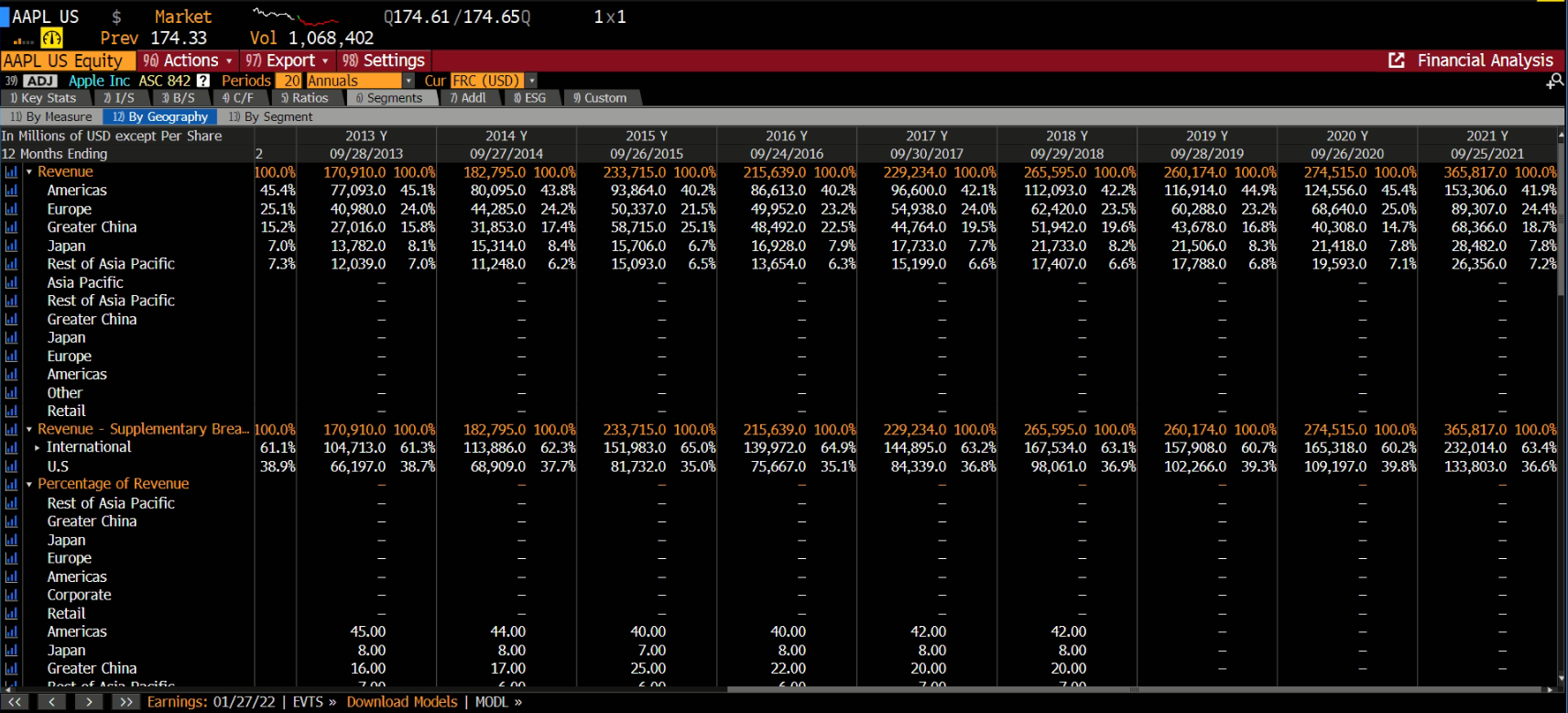The image size is (1568, 713).
Task: Click the zoom magnifier plus icon
Action: pyautogui.click(x=1554, y=82)
